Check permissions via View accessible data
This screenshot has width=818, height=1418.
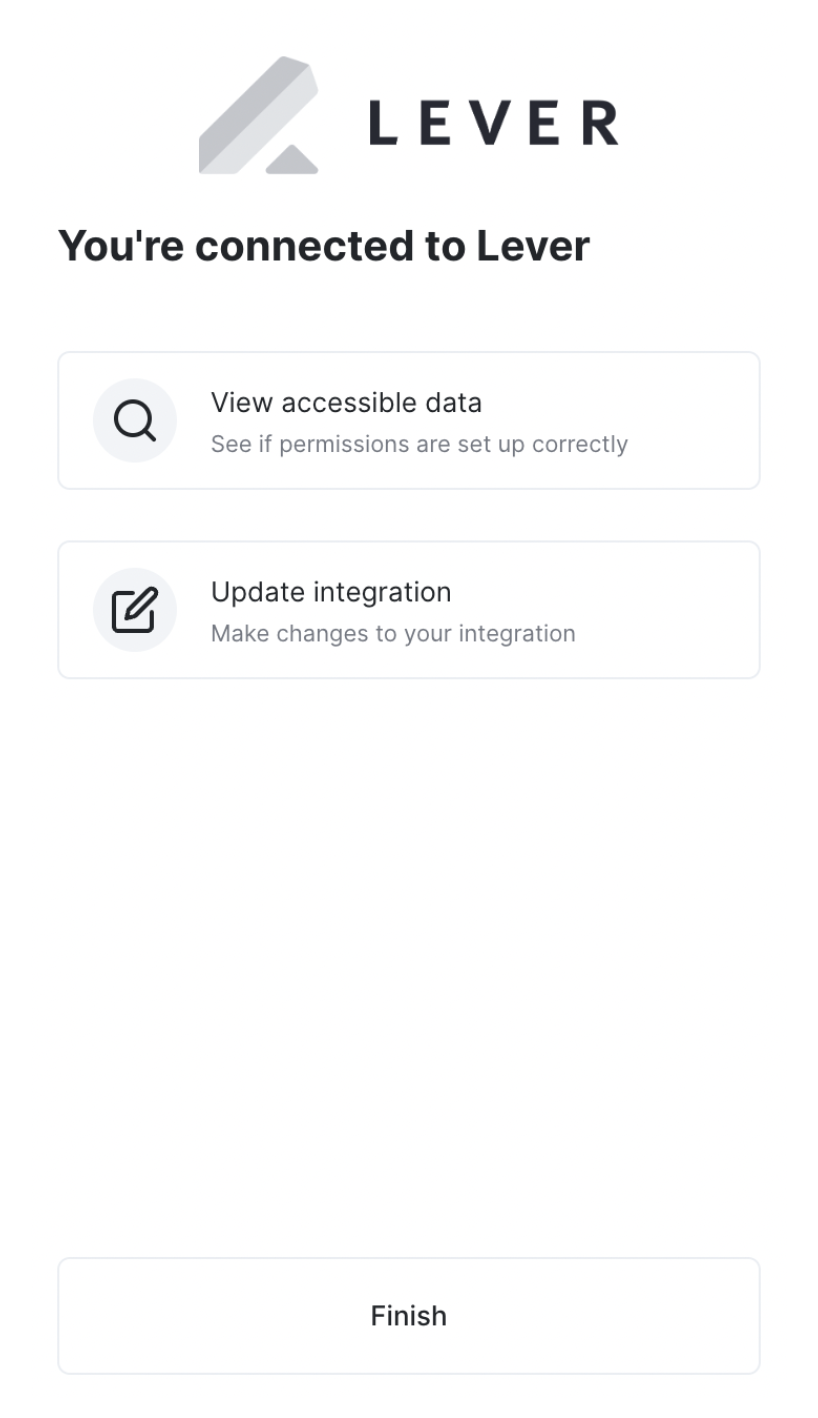[x=408, y=420]
